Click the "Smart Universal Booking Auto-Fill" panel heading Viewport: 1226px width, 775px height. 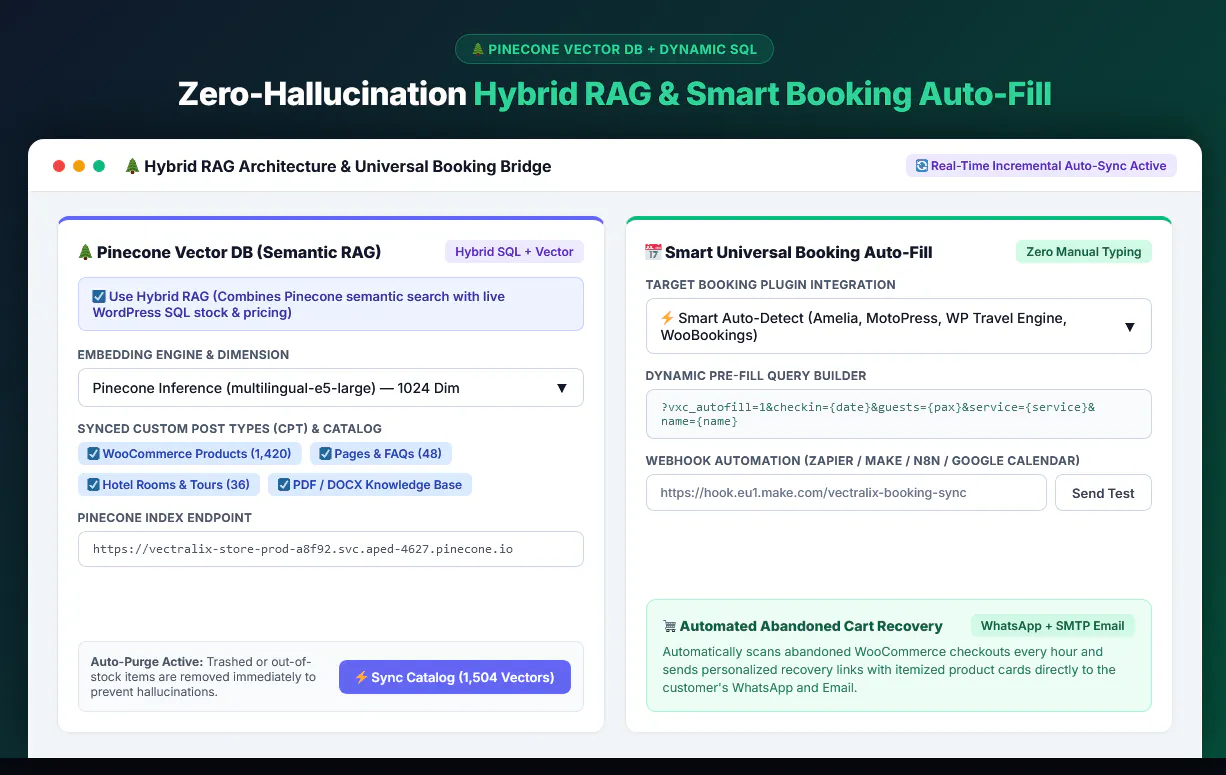pyautogui.click(x=799, y=252)
